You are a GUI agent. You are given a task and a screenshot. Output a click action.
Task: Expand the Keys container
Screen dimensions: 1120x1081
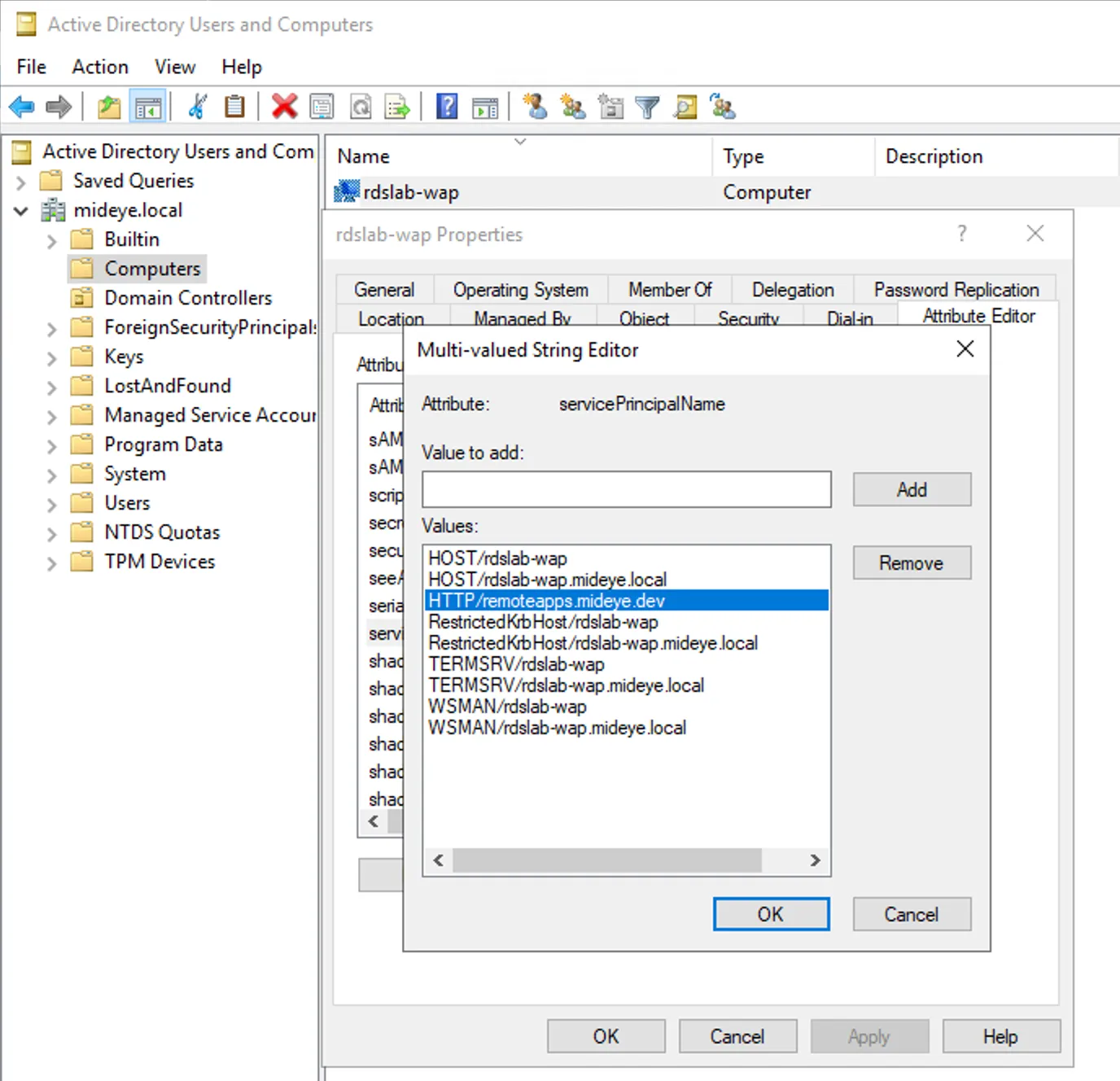pos(50,356)
